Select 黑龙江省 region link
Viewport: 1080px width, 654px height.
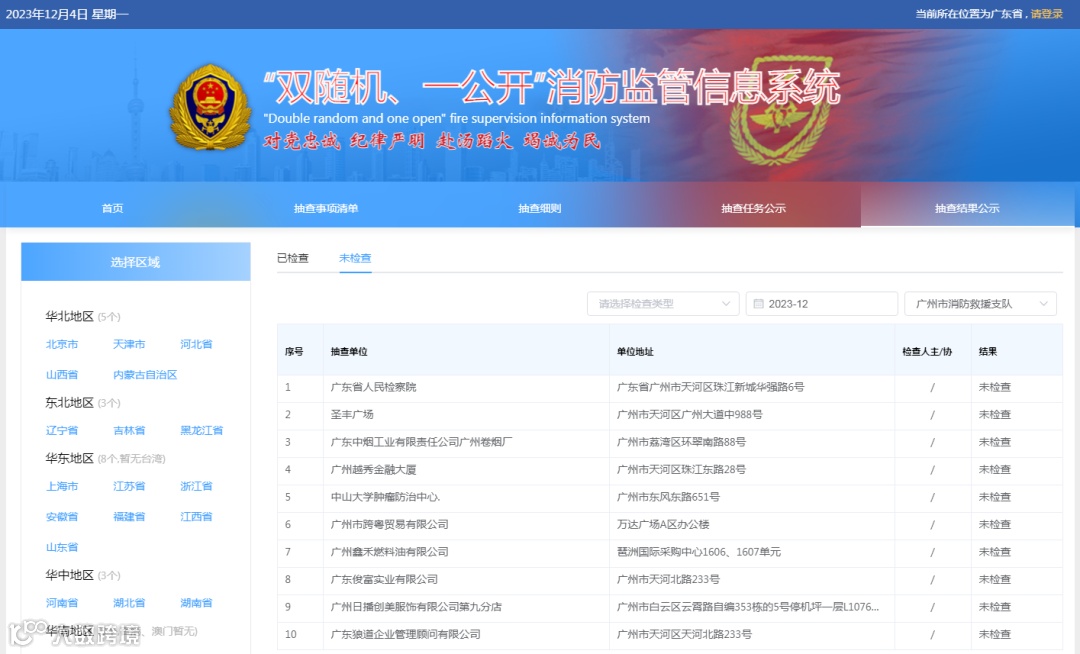click(202, 430)
